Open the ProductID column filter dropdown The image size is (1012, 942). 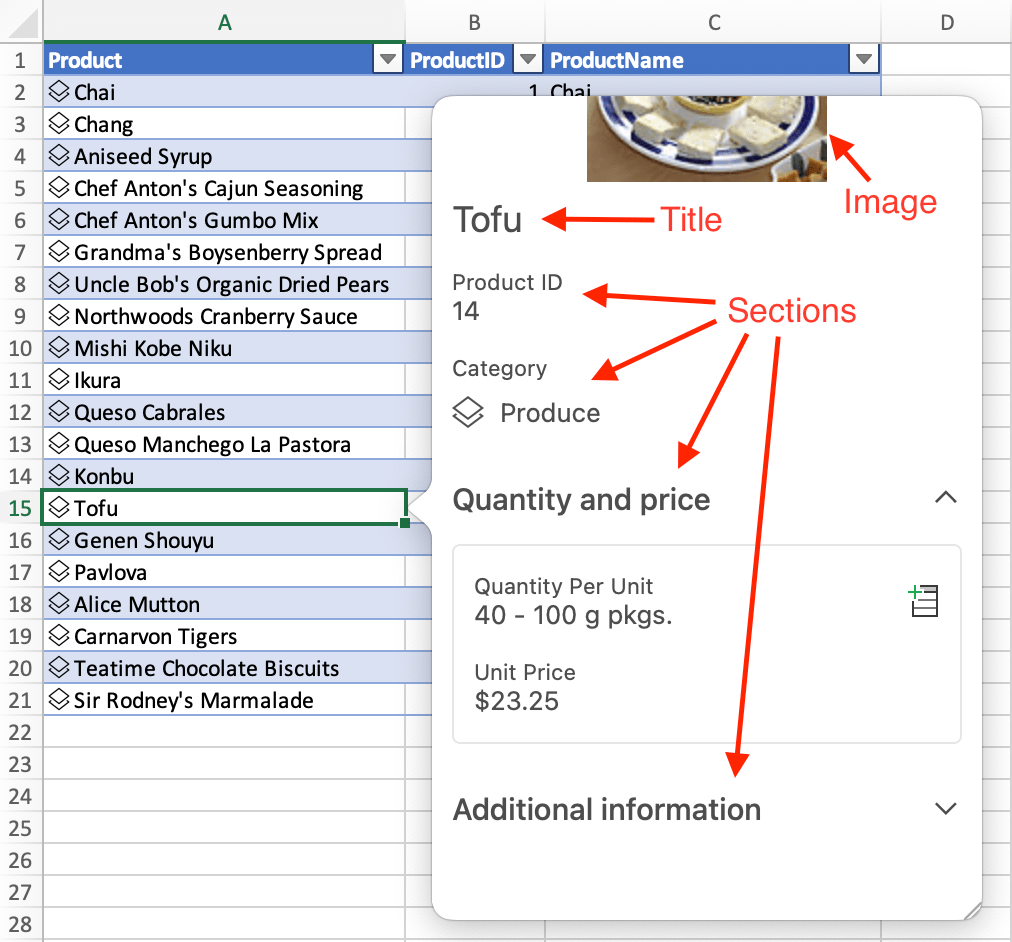[528, 59]
